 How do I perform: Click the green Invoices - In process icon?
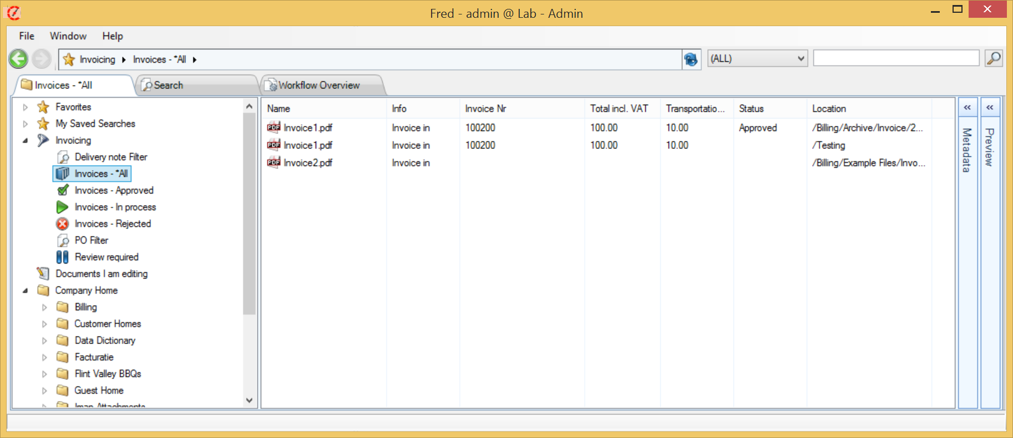[x=62, y=207]
